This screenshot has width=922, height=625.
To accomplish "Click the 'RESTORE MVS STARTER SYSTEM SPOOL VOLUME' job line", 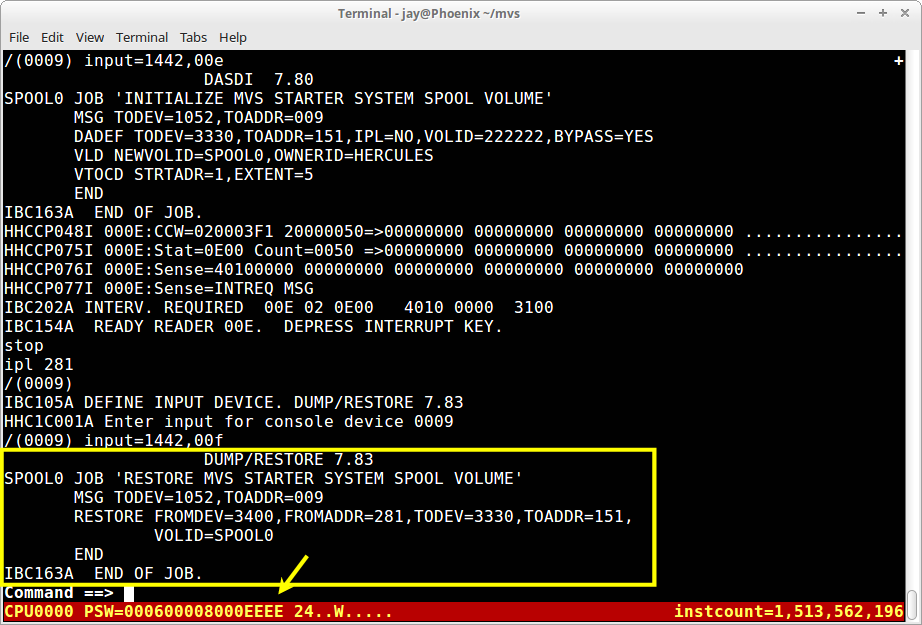I will click(x=263, y=478).
